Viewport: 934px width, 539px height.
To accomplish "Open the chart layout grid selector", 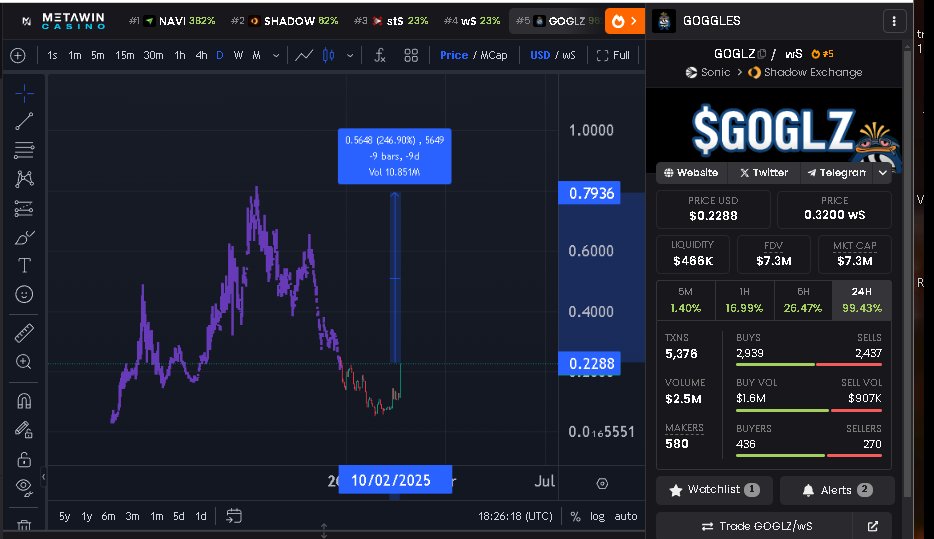I will [x=411, y=55].
